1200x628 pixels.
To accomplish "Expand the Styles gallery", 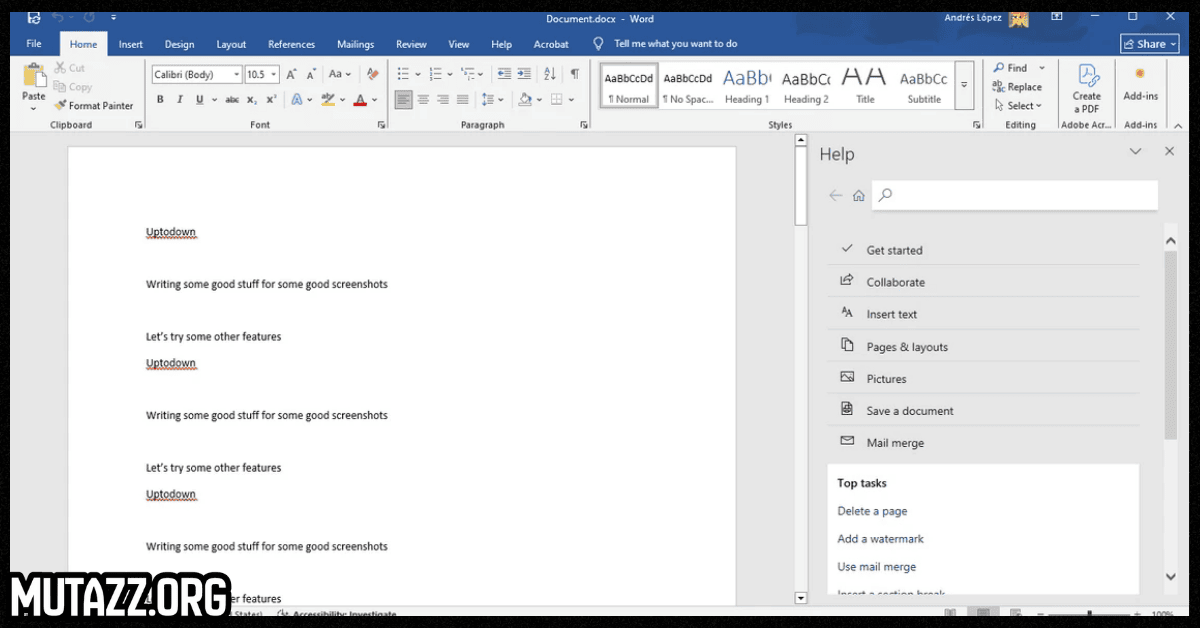I will tap(964, 86).
